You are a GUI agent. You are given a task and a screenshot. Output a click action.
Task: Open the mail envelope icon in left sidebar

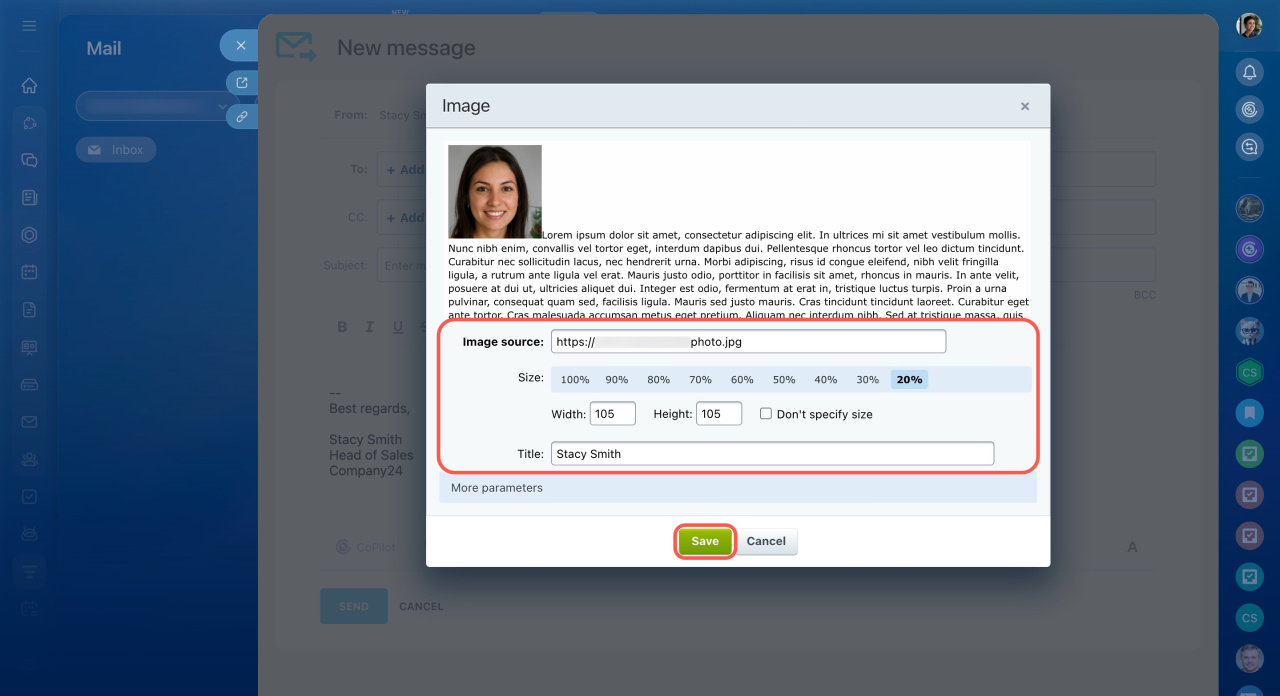[29, 422]
